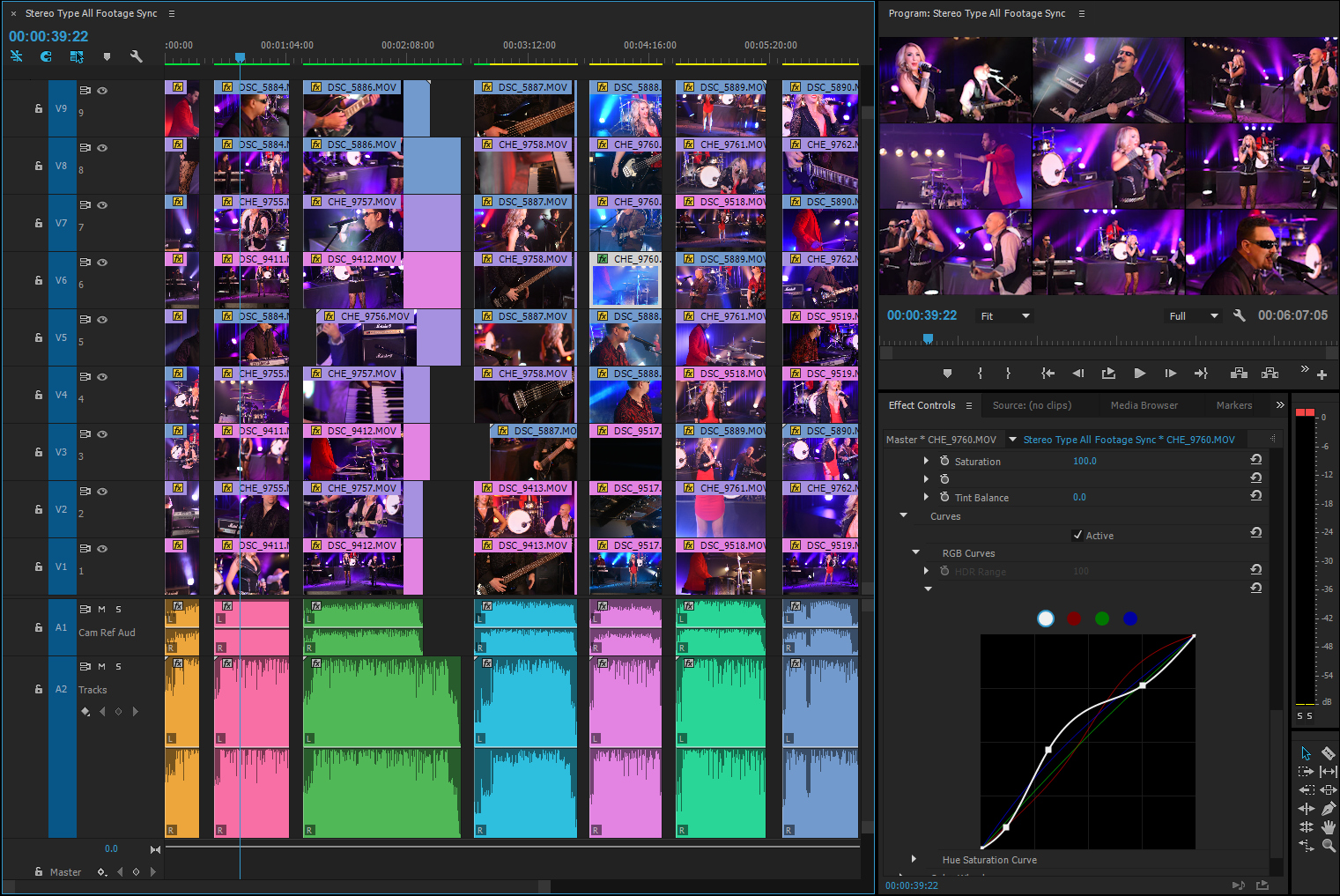The width and height of the screenshot is (1340, 896).
Task: Collapse the Curves section
Action: coord(904,515)
